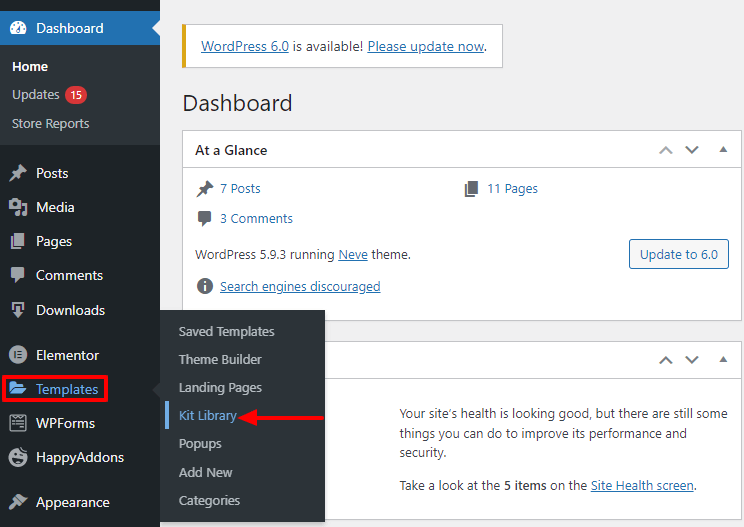Open the Updates submenu item
Screen dimensions: 744x527
click(36, 95)
